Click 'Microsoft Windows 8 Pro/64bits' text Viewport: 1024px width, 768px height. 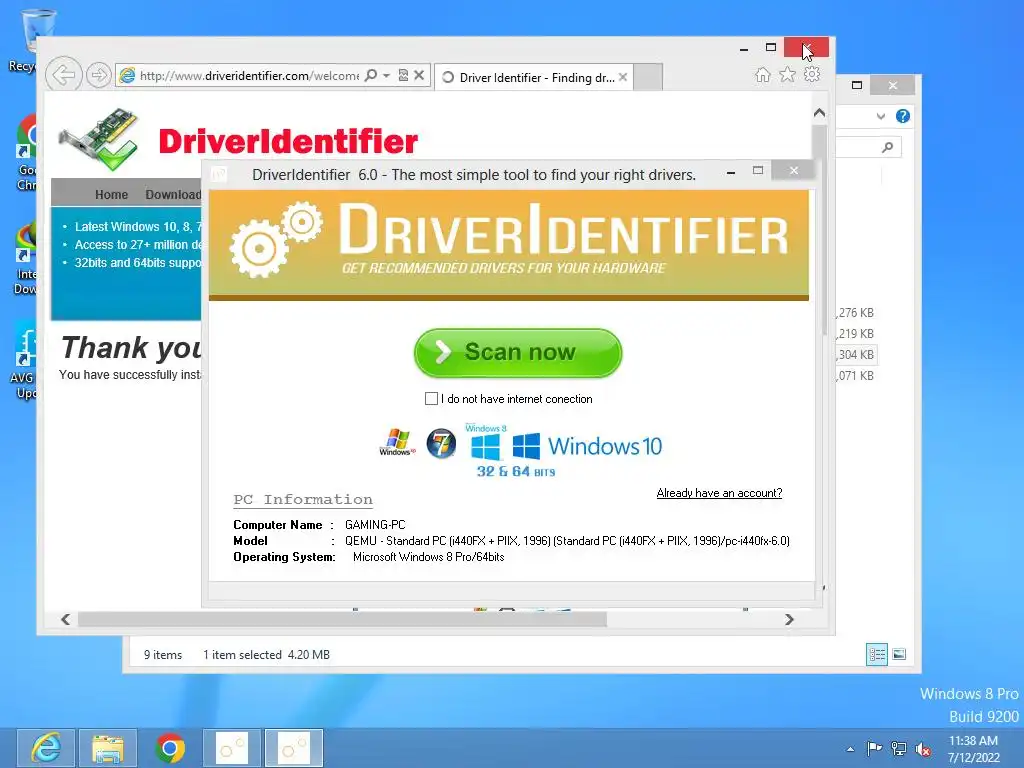428,557
